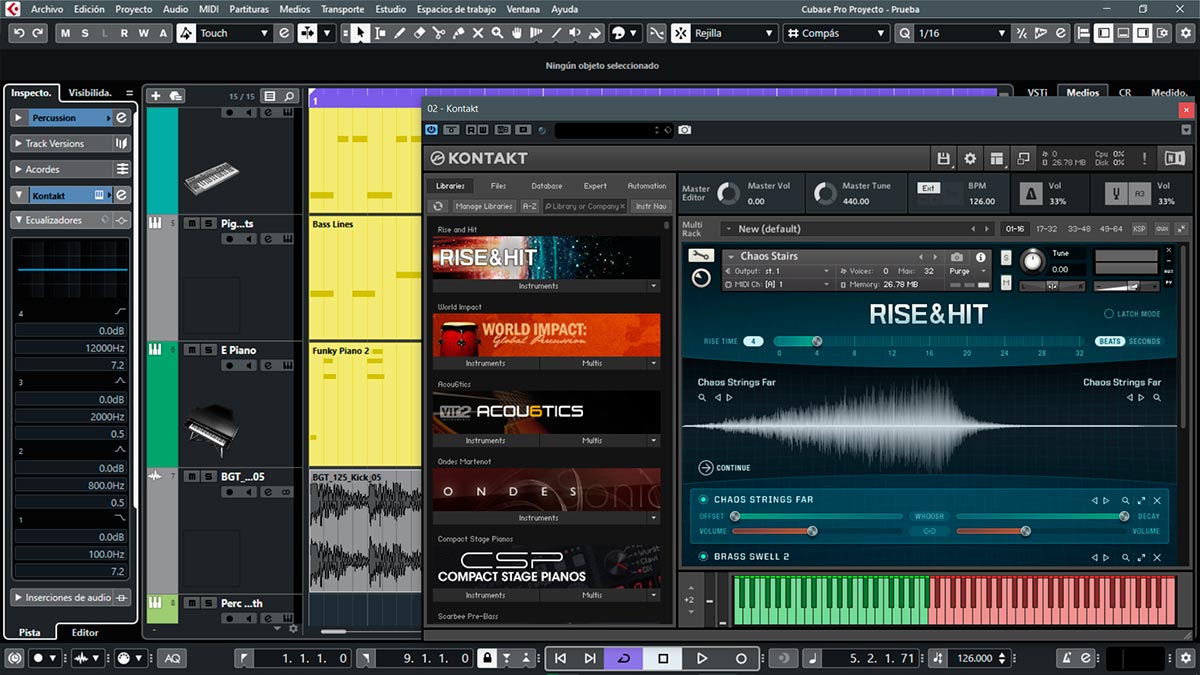This screenshot has height=675, width=1200.
Task: Click Chaos Stairs info icon
Action: [981, 257]
